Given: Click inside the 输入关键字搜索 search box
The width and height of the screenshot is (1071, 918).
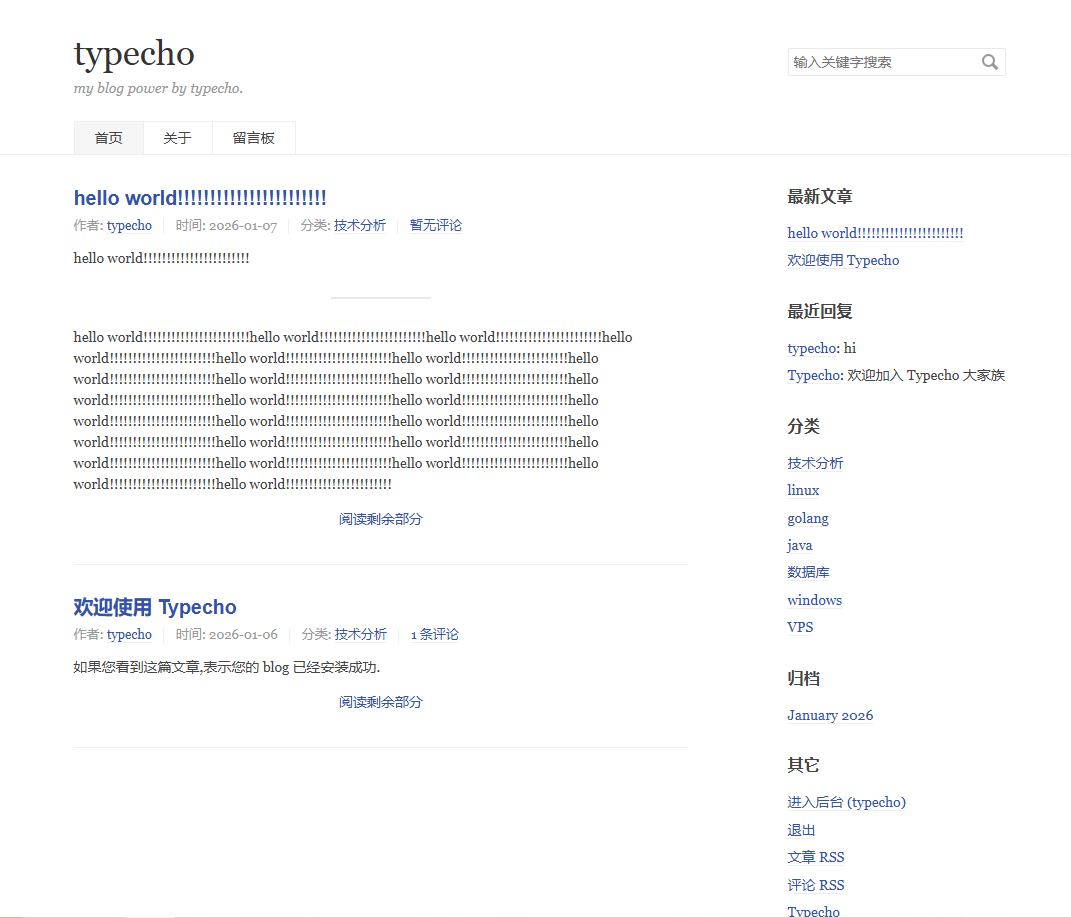Looking at the screenshot, I should coord(880,62).
